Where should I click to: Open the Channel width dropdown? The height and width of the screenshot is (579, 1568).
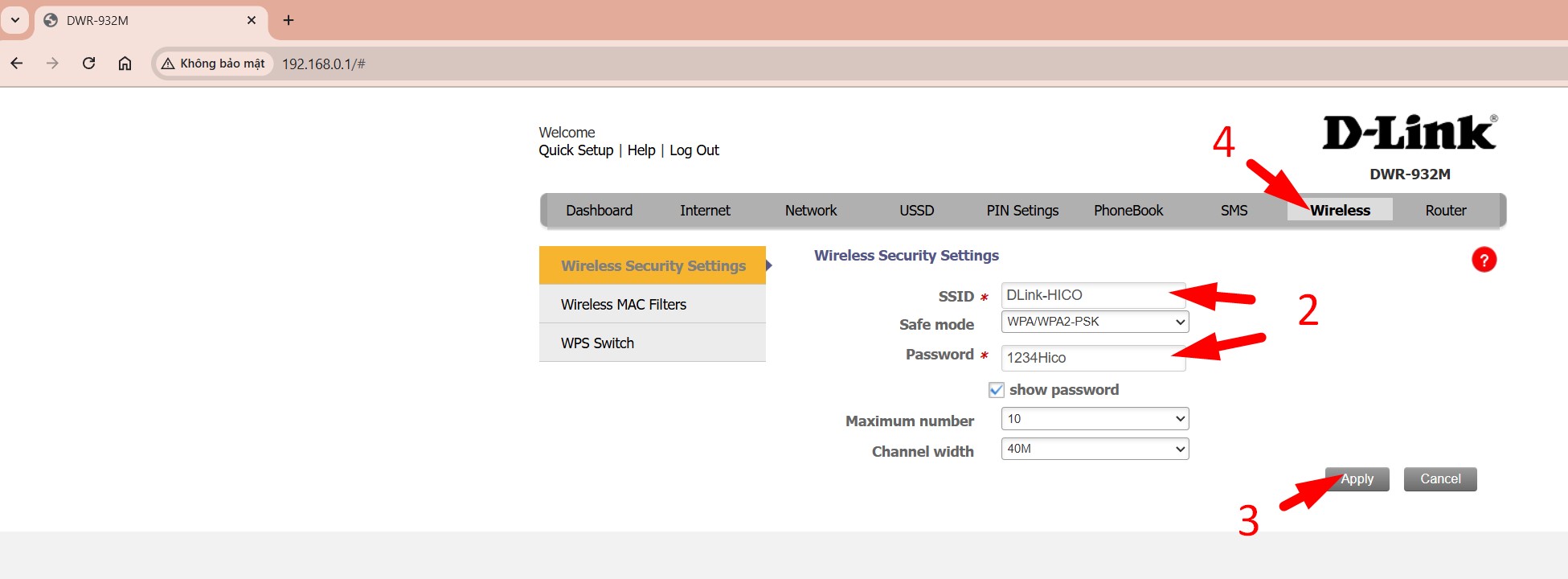pyautogui.click(x=1095, y=449)
